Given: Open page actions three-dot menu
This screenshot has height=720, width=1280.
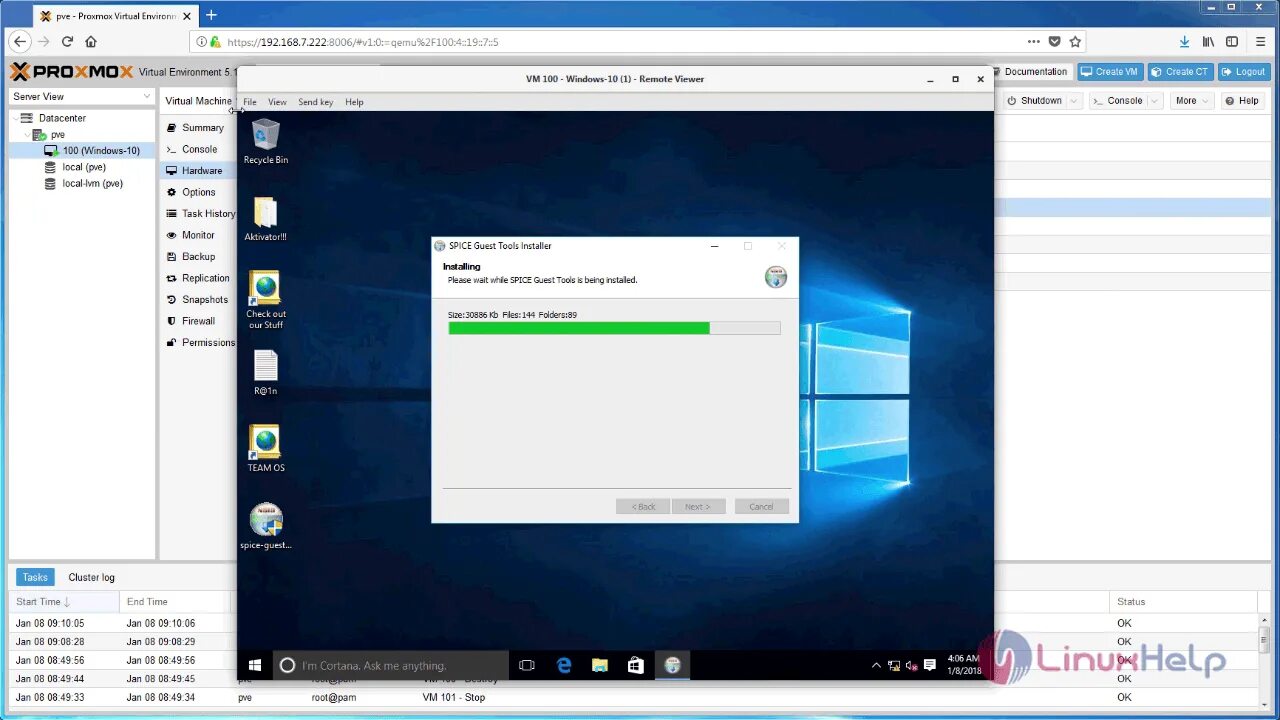Looking at the screenshot, I should tap(1034, 42).
